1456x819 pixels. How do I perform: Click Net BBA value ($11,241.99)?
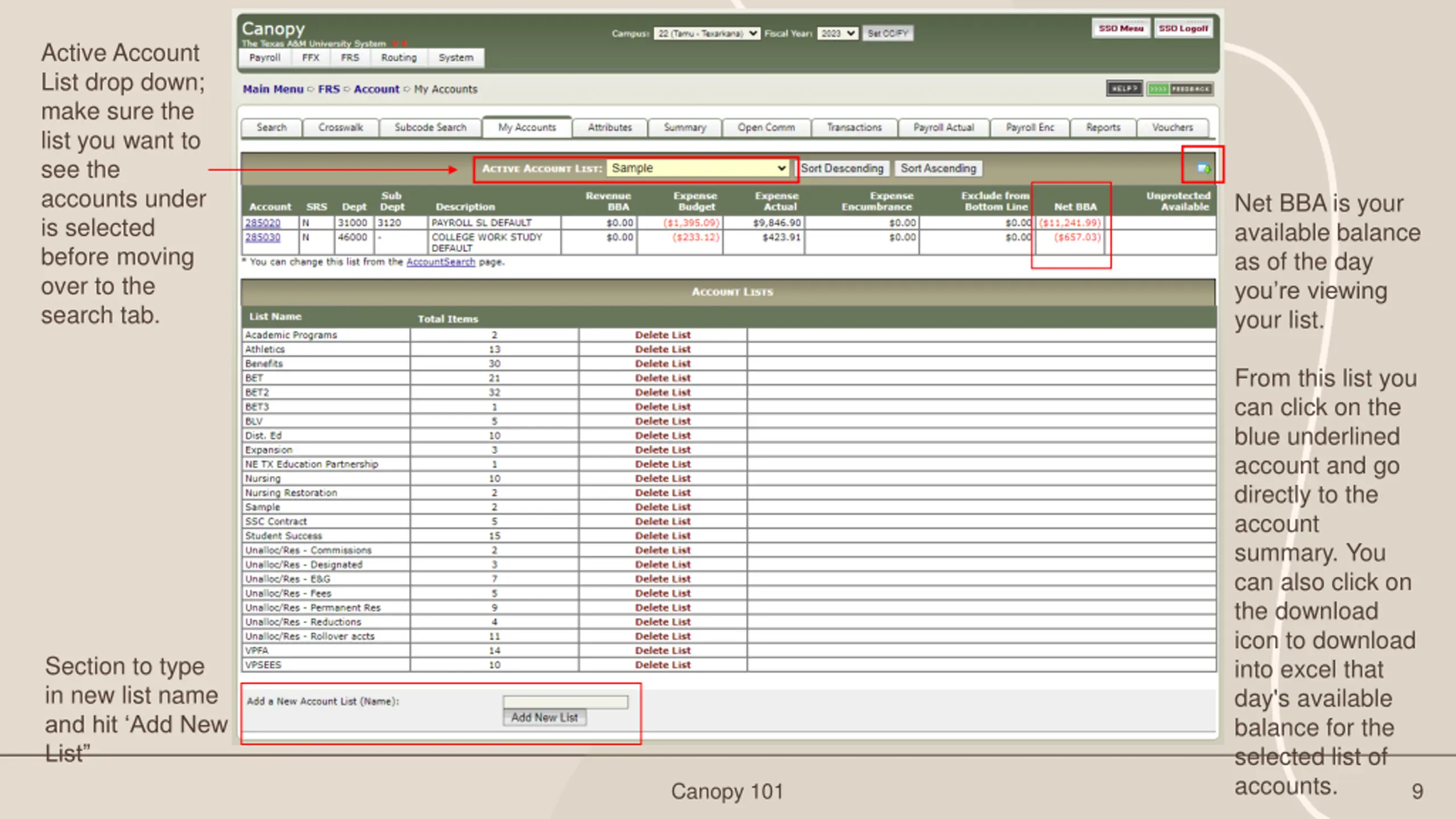pos(1070,222)
